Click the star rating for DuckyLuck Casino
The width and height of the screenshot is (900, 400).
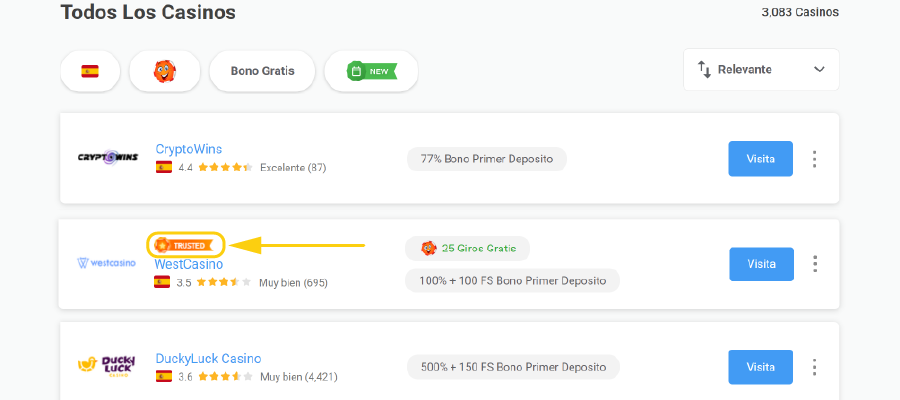point(225,377)
